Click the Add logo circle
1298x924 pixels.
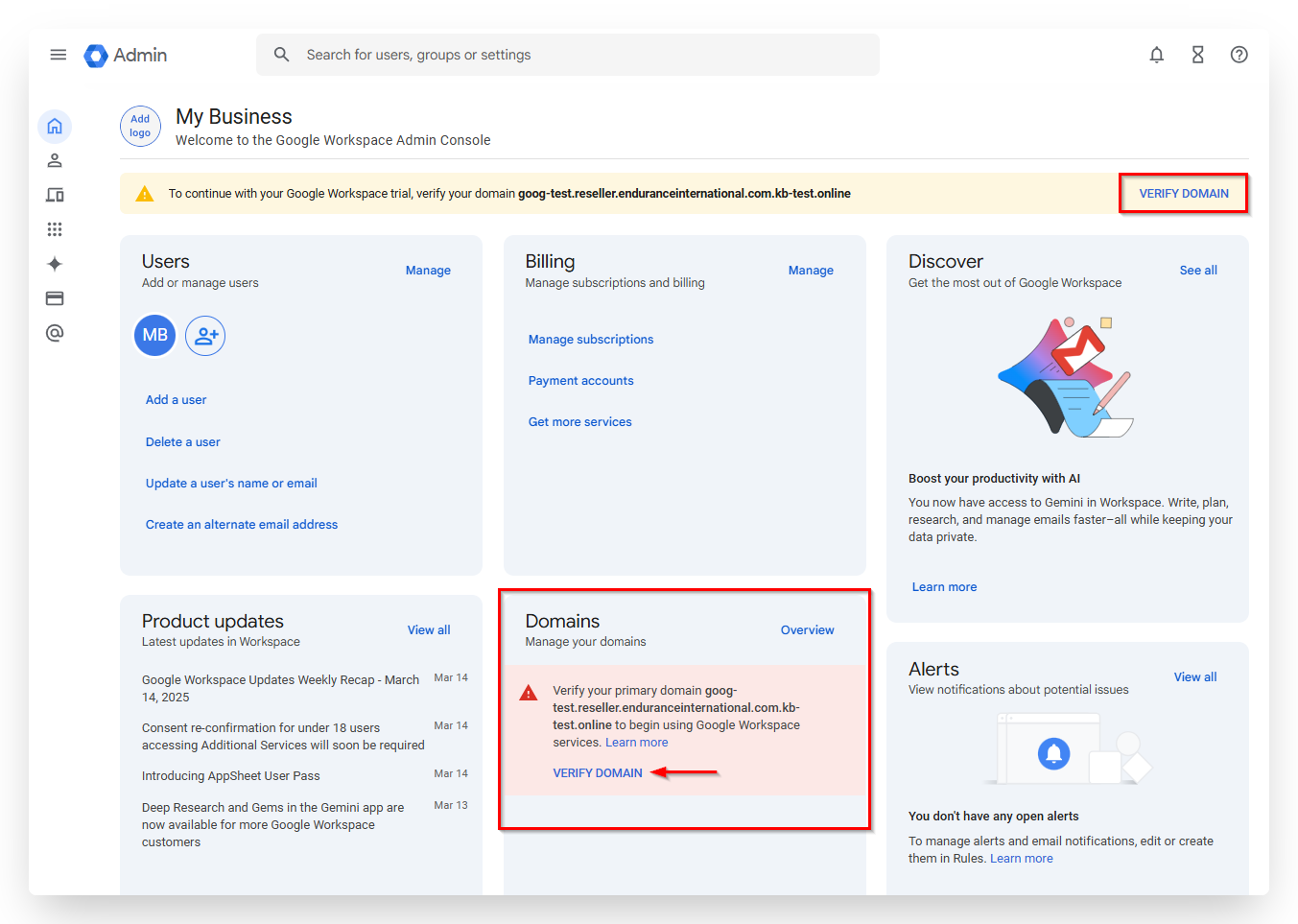140,126
